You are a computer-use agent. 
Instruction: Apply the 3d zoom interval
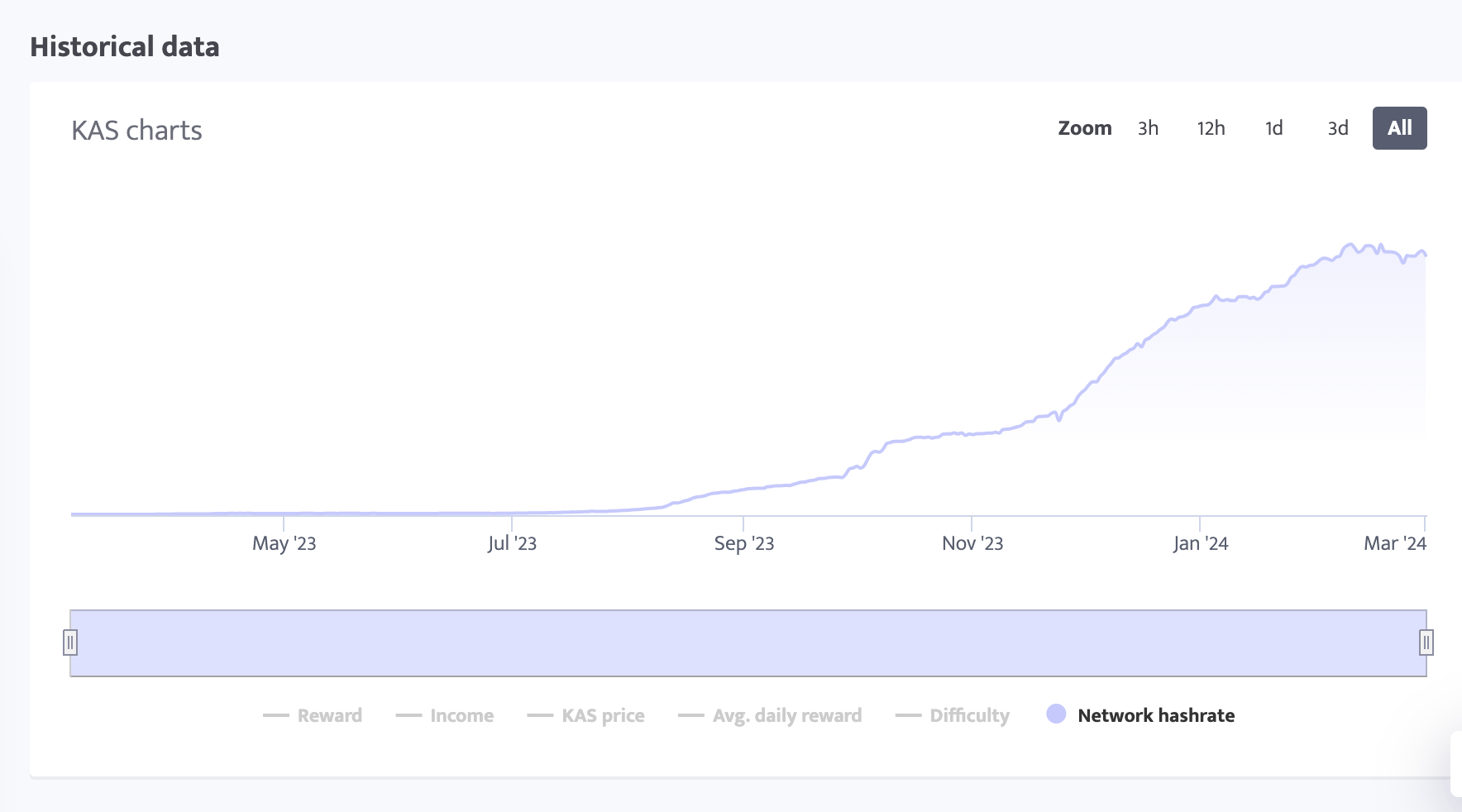[x=1337, y=128]
